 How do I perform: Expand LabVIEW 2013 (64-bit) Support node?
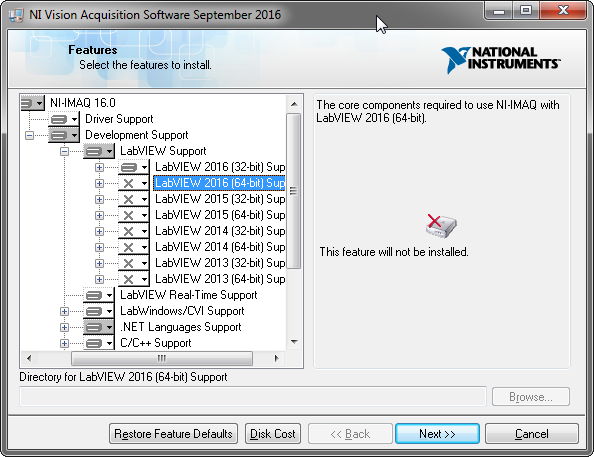[x=99, y=279]
